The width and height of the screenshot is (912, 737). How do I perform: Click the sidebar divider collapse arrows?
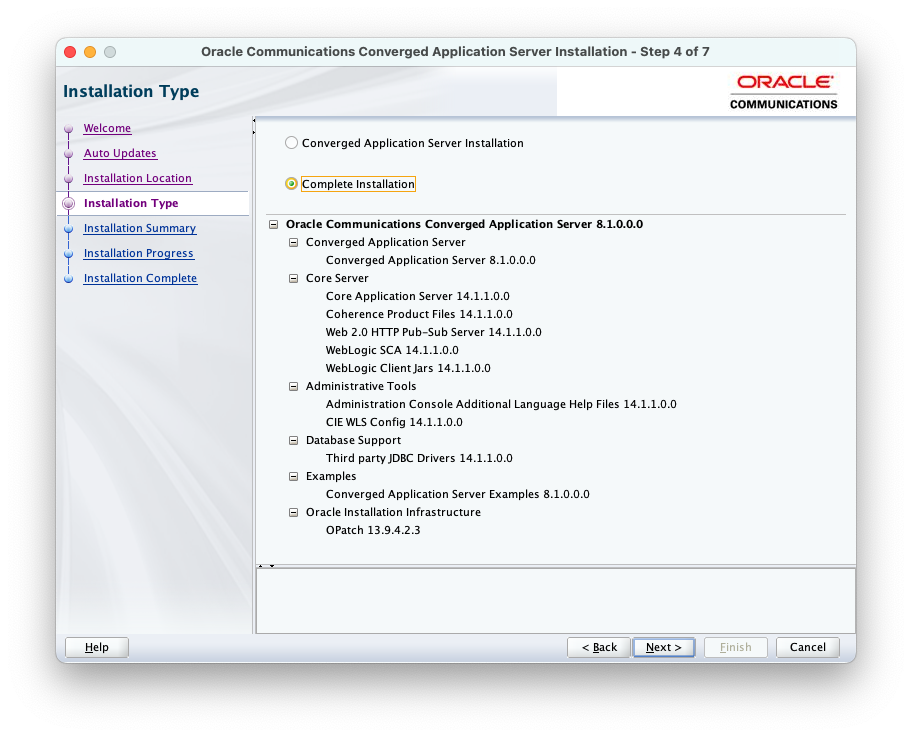click(x=254, y=126)
